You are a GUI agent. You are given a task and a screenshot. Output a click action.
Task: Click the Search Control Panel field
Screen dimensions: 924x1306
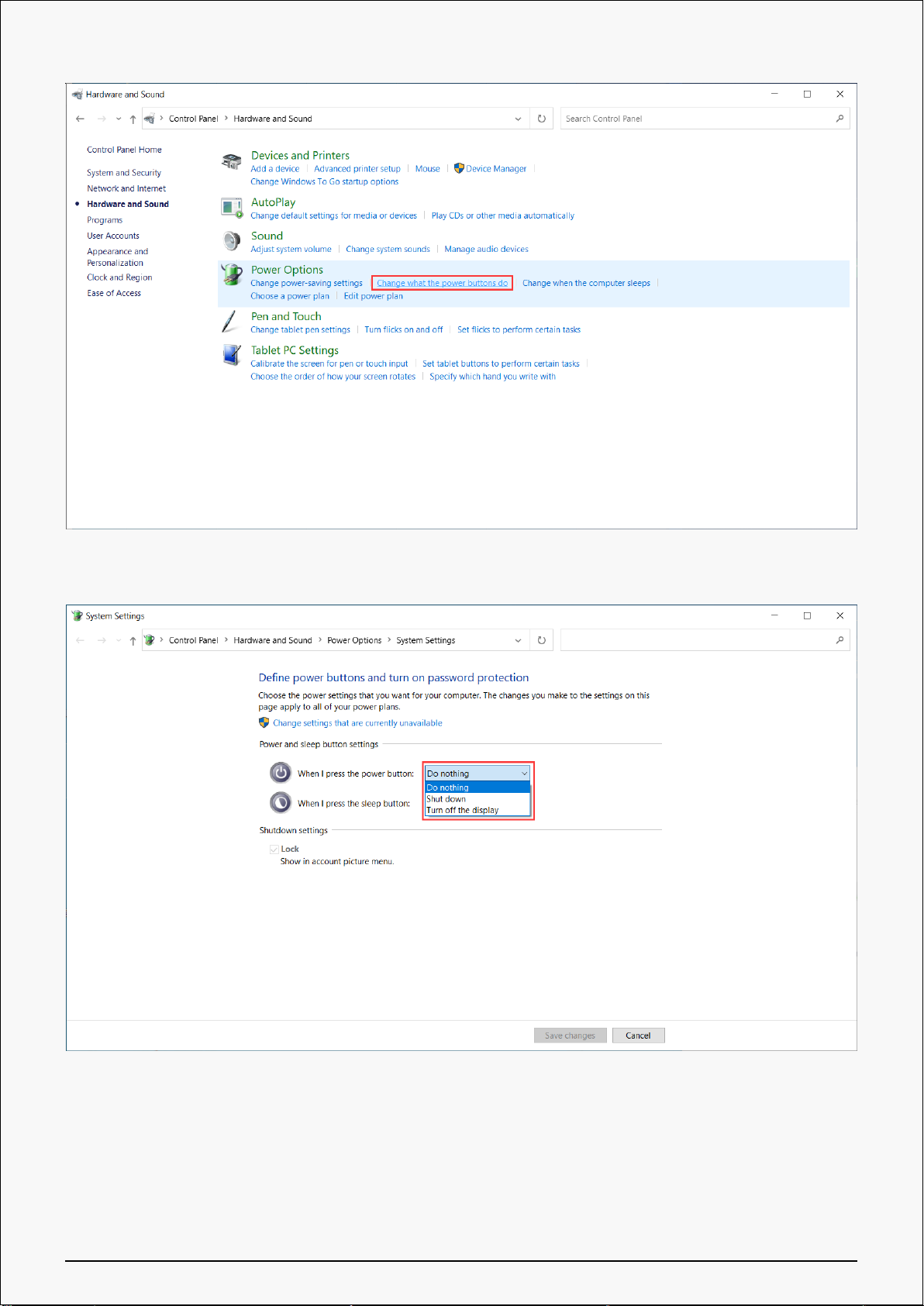click(696, 119)
